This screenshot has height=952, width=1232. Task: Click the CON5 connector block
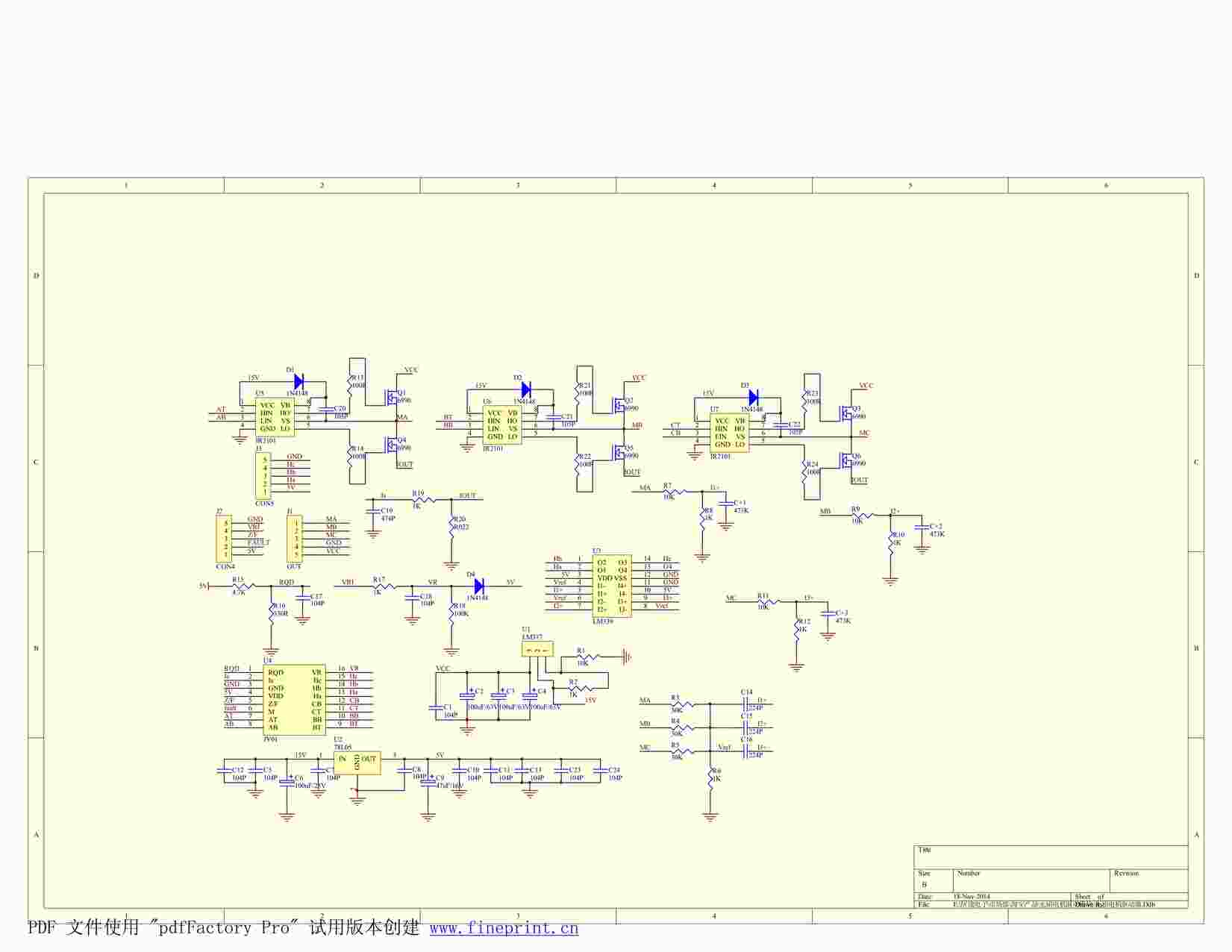[x=263, y=475]
